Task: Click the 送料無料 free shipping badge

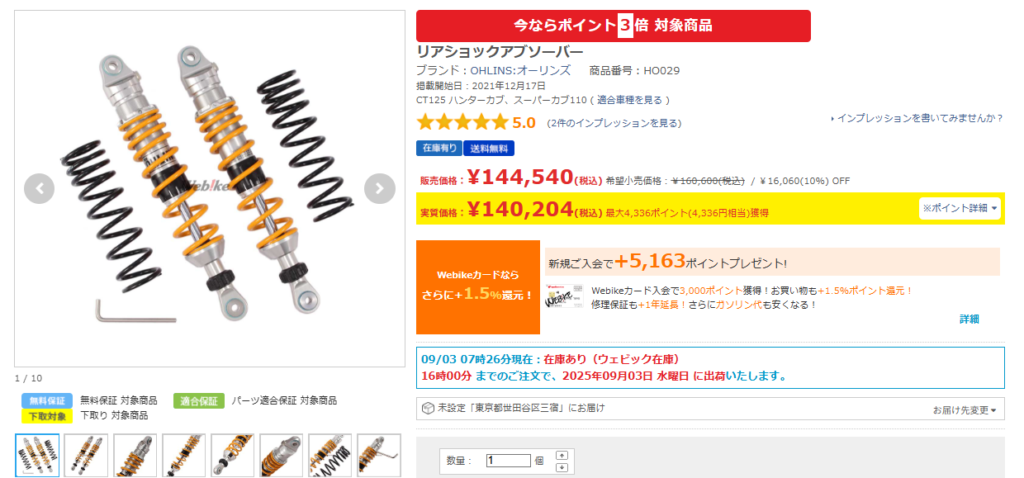Action: click(489, 149)
